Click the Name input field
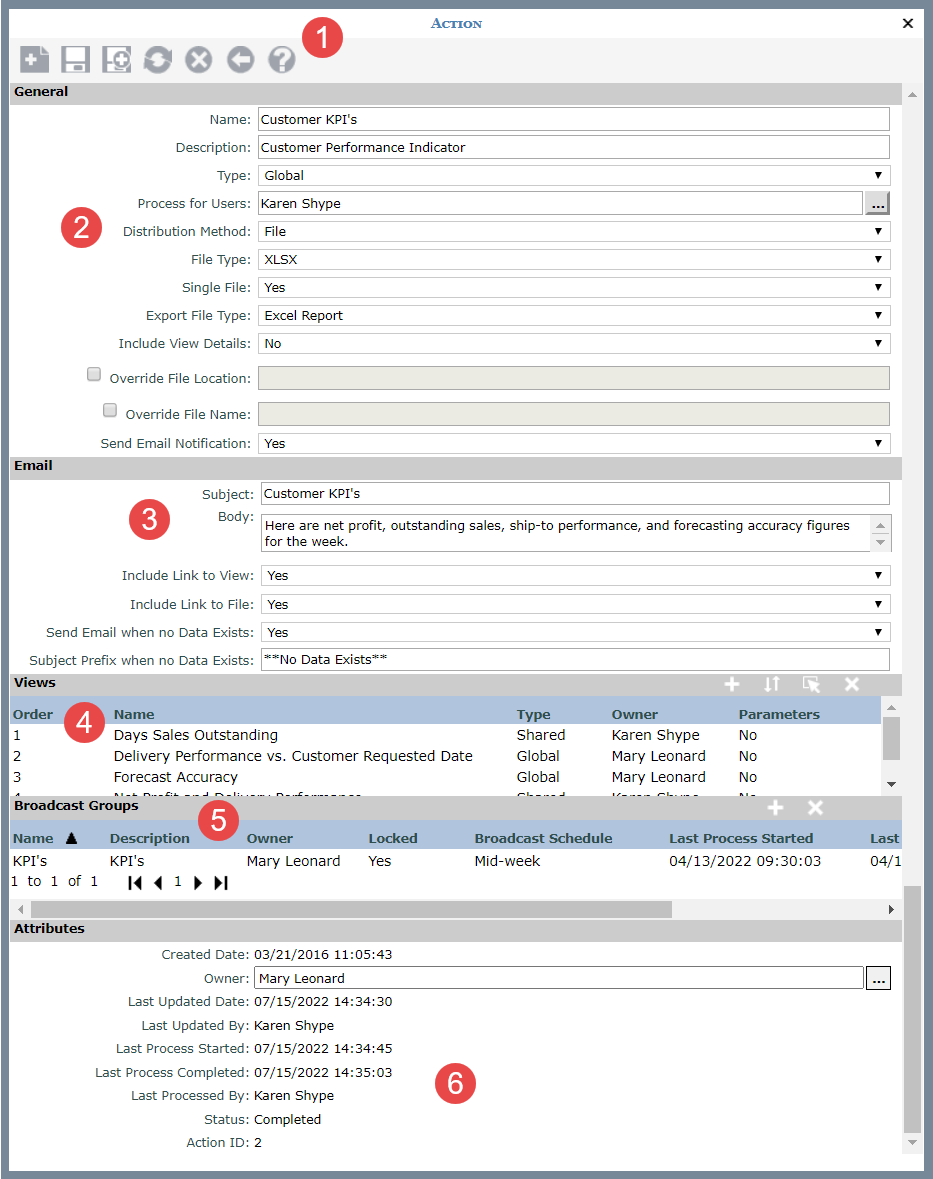The width and height of the screenshot is (933, 1179). point(574,120)
